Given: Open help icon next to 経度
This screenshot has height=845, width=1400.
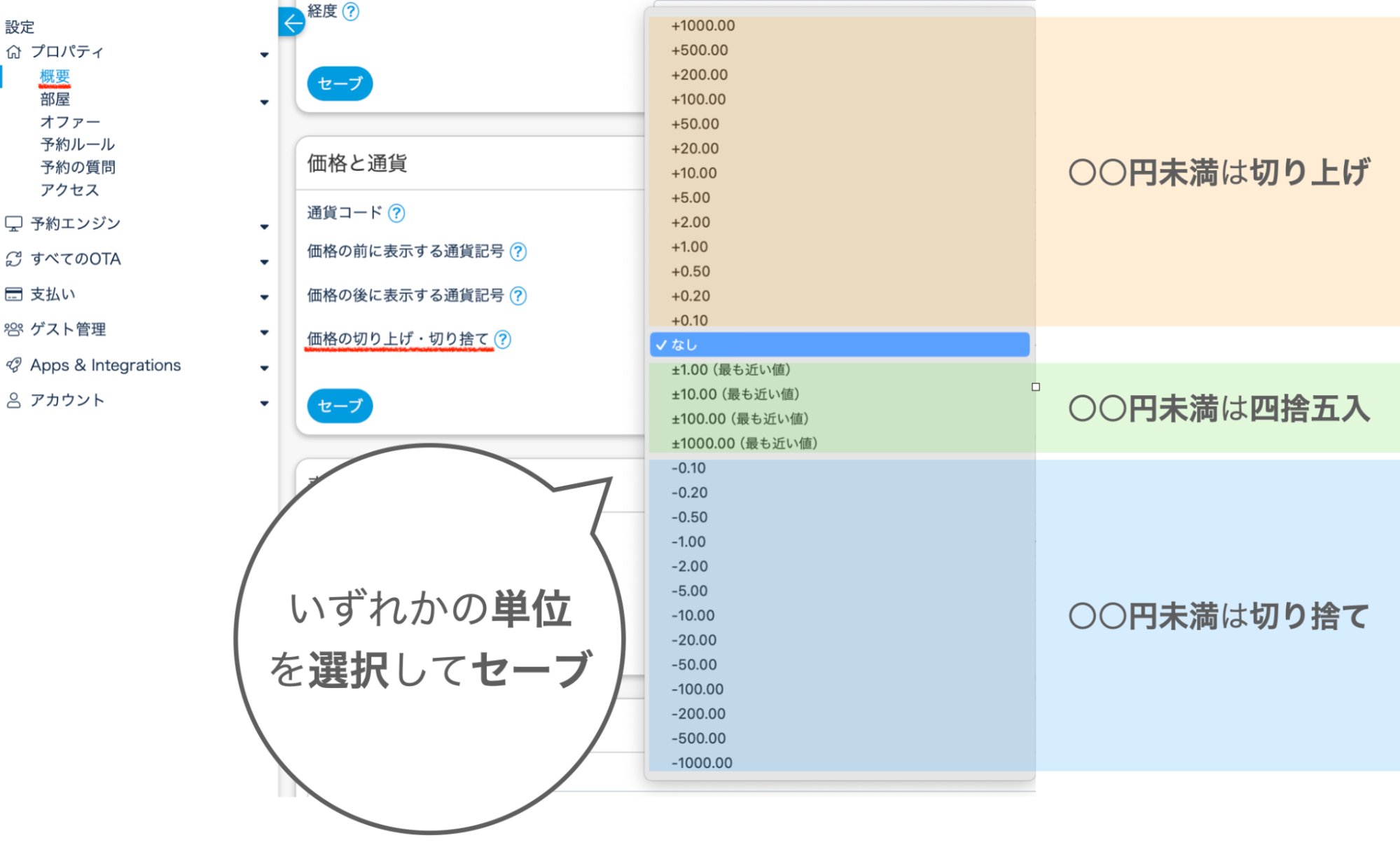Looking at the screenshot, I should pyautogui.click(x=351, y=11).
